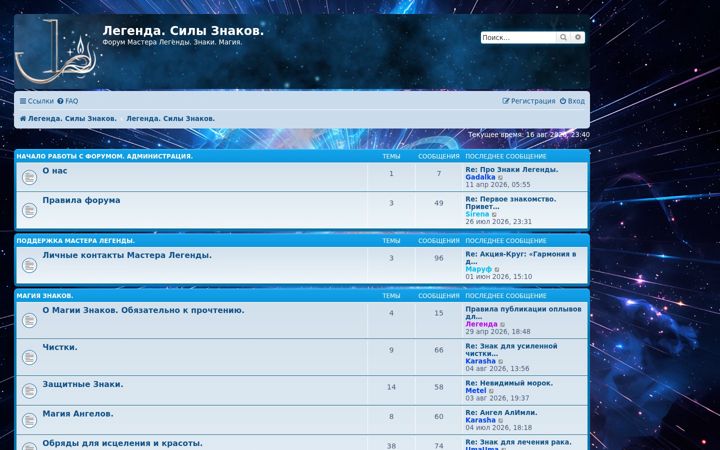Click date text '26 июл 2026, 23:31'

(499, 221)
